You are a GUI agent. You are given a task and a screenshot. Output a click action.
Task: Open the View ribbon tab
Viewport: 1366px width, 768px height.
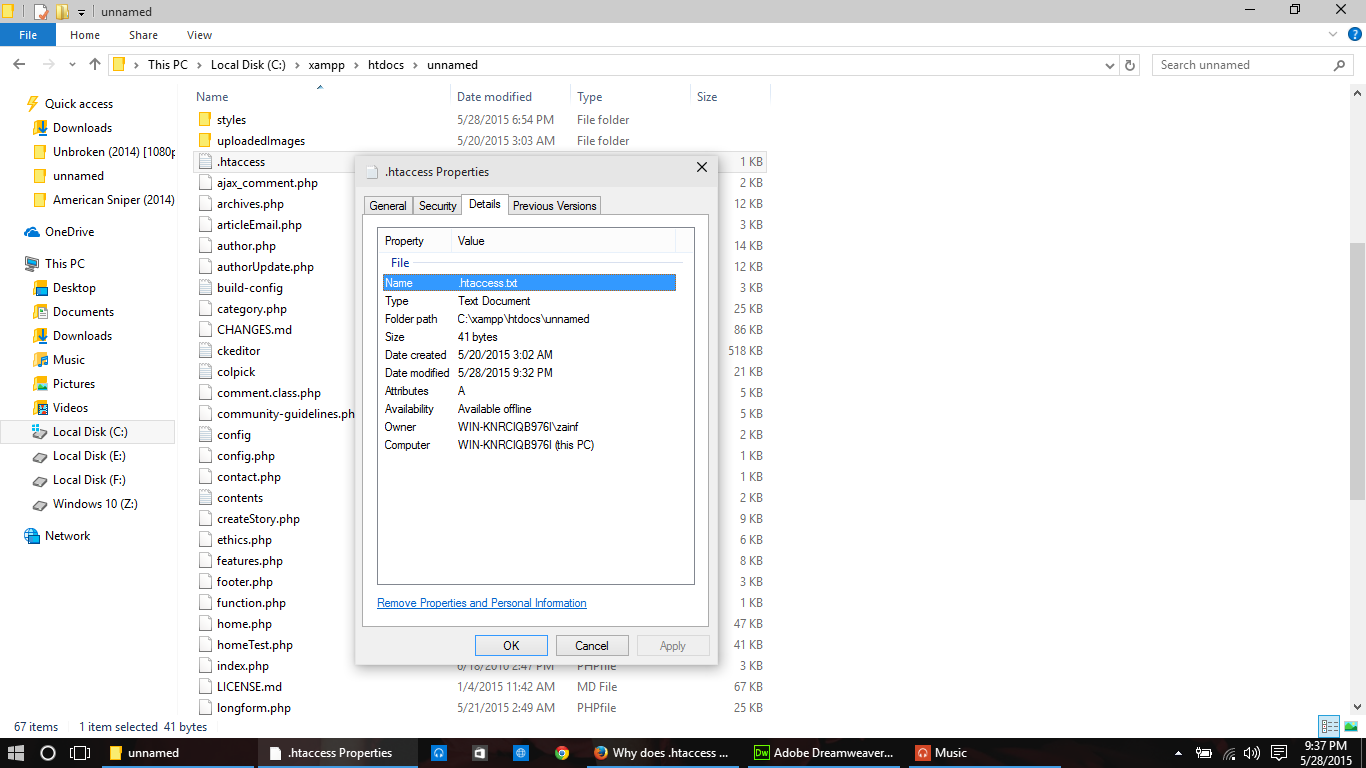(x=200, y=35)
